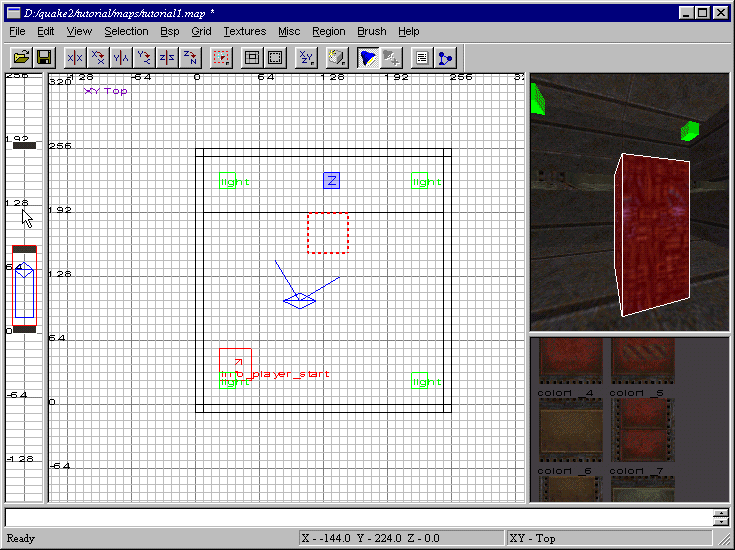The width and height of the screenshot is (735, 550).
Task: Click the blue Z marker in XY view
Action: click(331, 181)
